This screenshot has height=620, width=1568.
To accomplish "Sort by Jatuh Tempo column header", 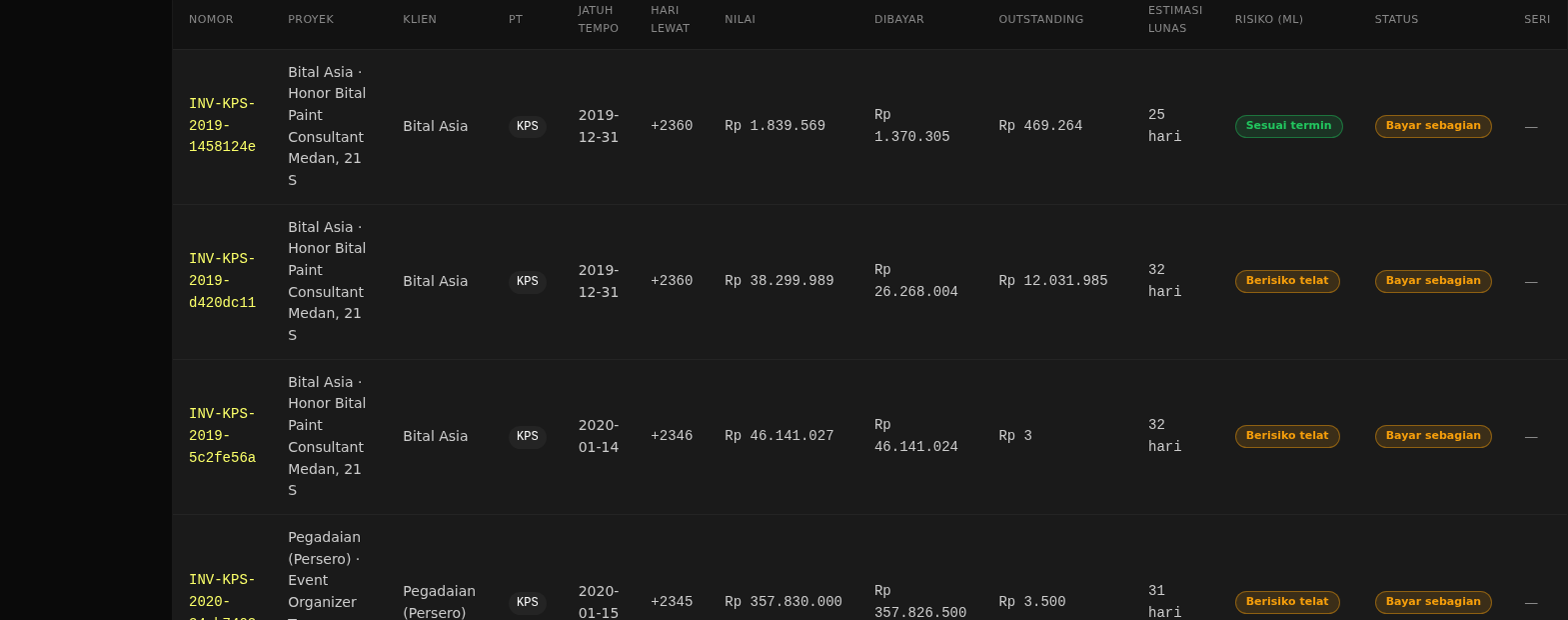I will tap(598, 19).
